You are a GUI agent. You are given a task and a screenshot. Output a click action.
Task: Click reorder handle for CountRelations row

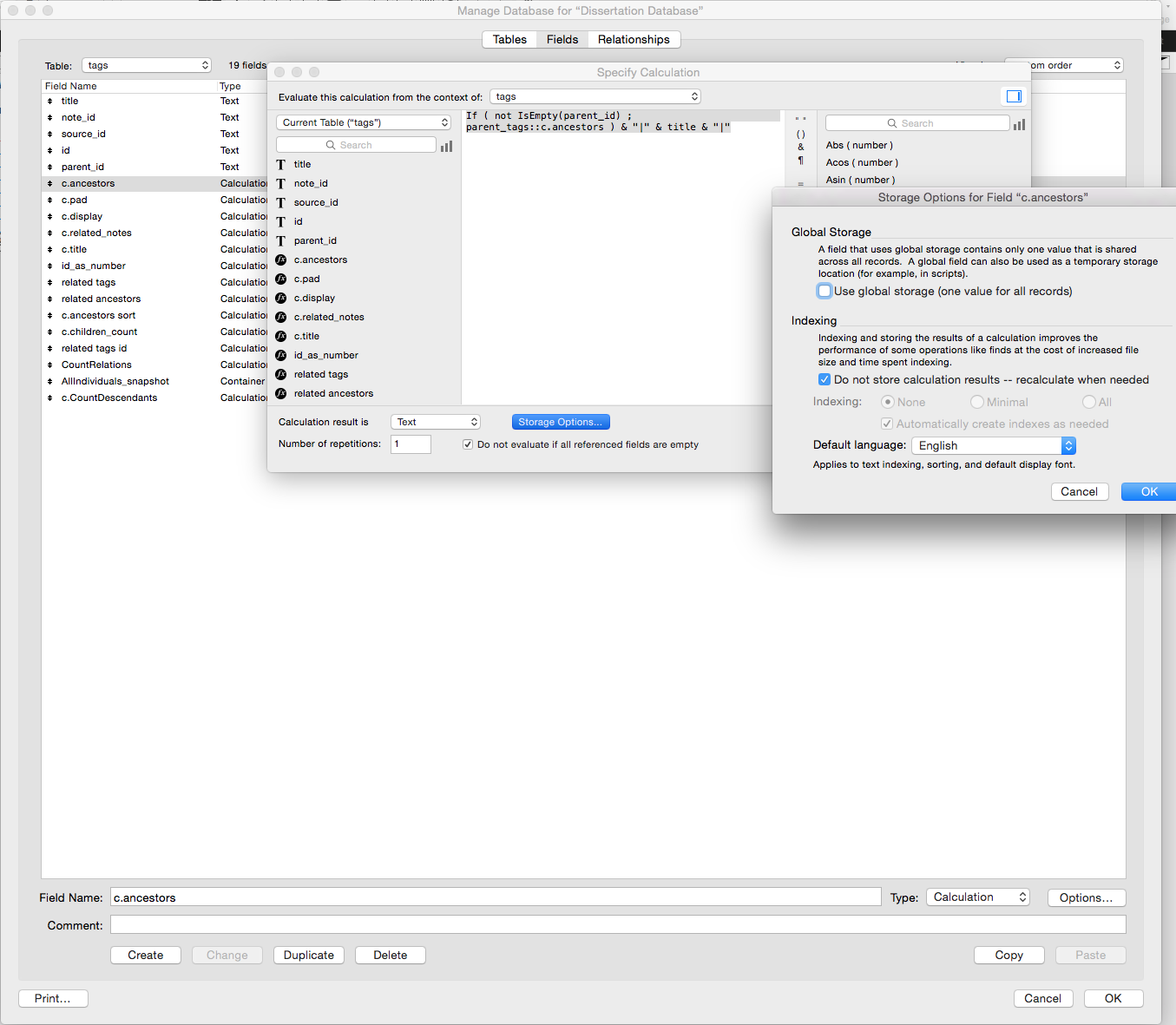pyautogui.click(x=50, y=365)
